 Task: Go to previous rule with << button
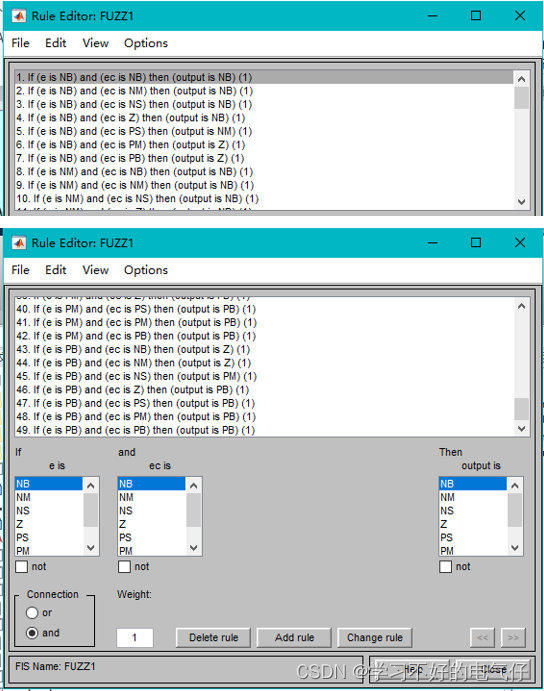tap(483, 637)
